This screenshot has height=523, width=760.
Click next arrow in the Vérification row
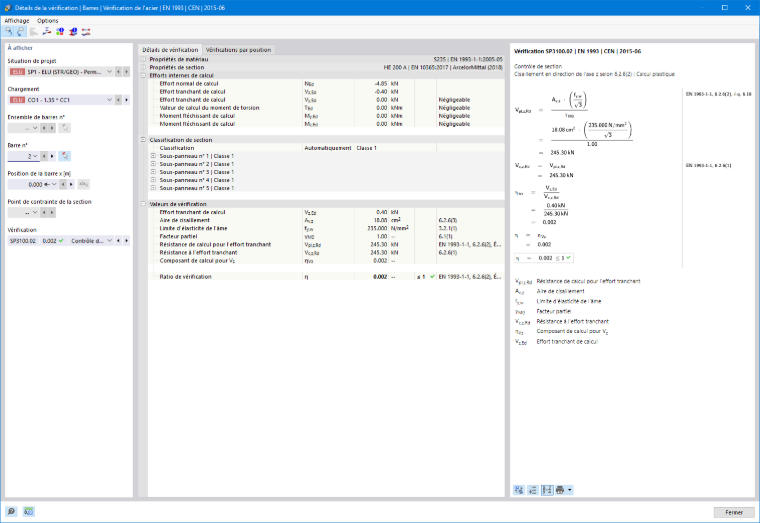click(x=126, y=240)
